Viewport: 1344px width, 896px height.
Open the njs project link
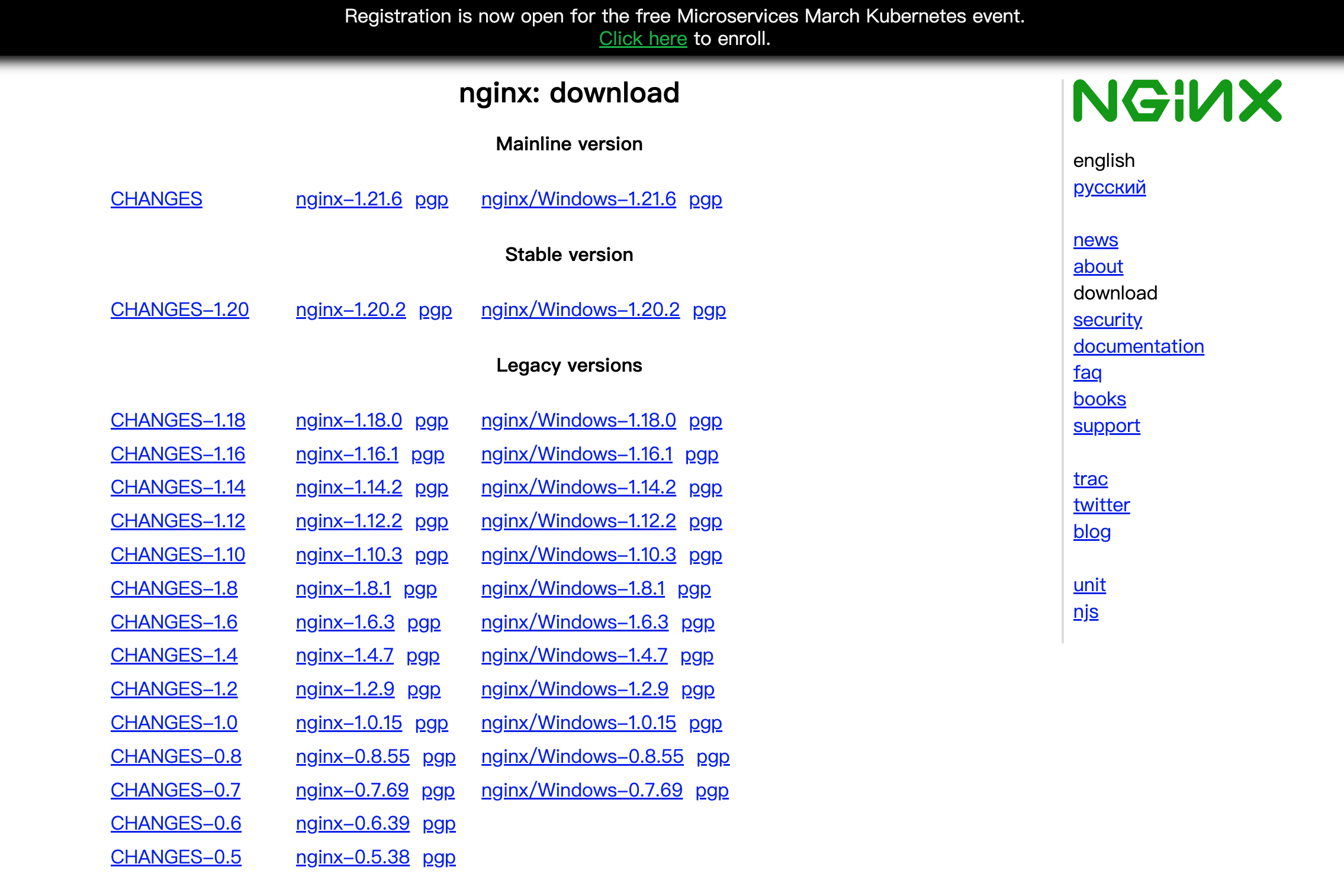[1086, 612]
